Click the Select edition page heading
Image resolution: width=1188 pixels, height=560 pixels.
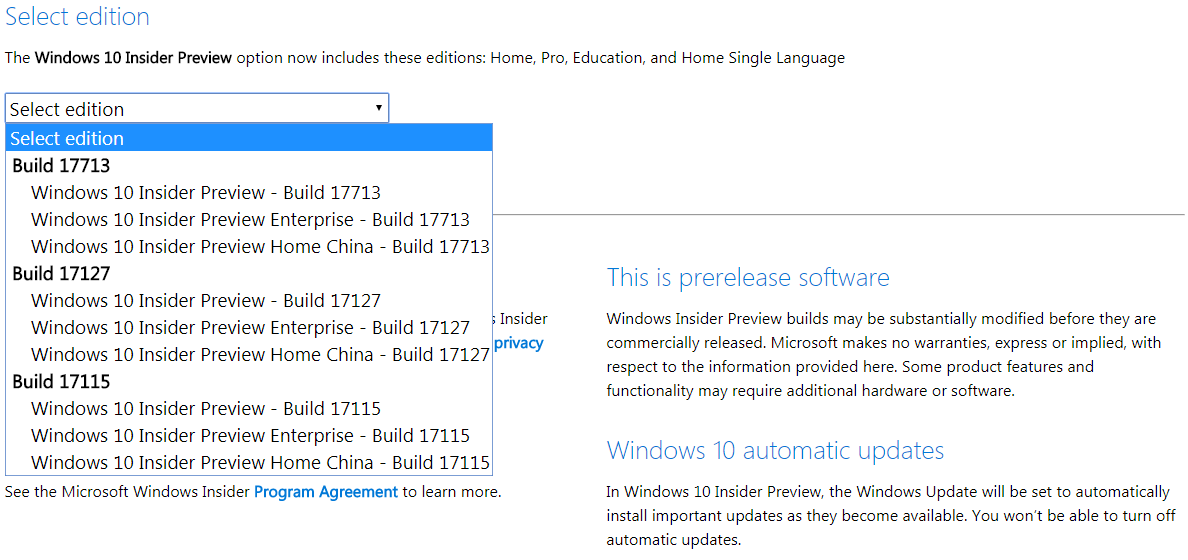click(x=77, y=17)
